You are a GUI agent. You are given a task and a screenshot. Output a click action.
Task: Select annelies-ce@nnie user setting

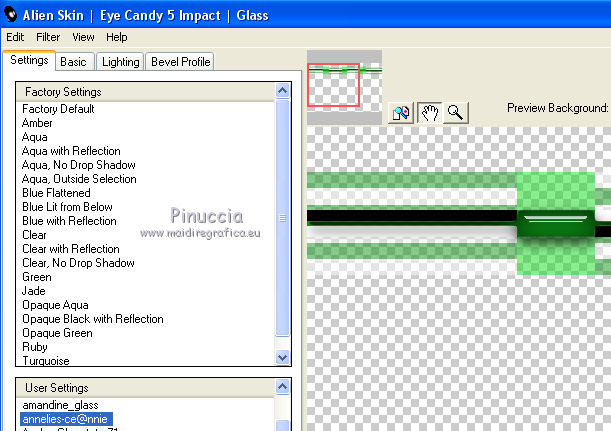[66, 419]
